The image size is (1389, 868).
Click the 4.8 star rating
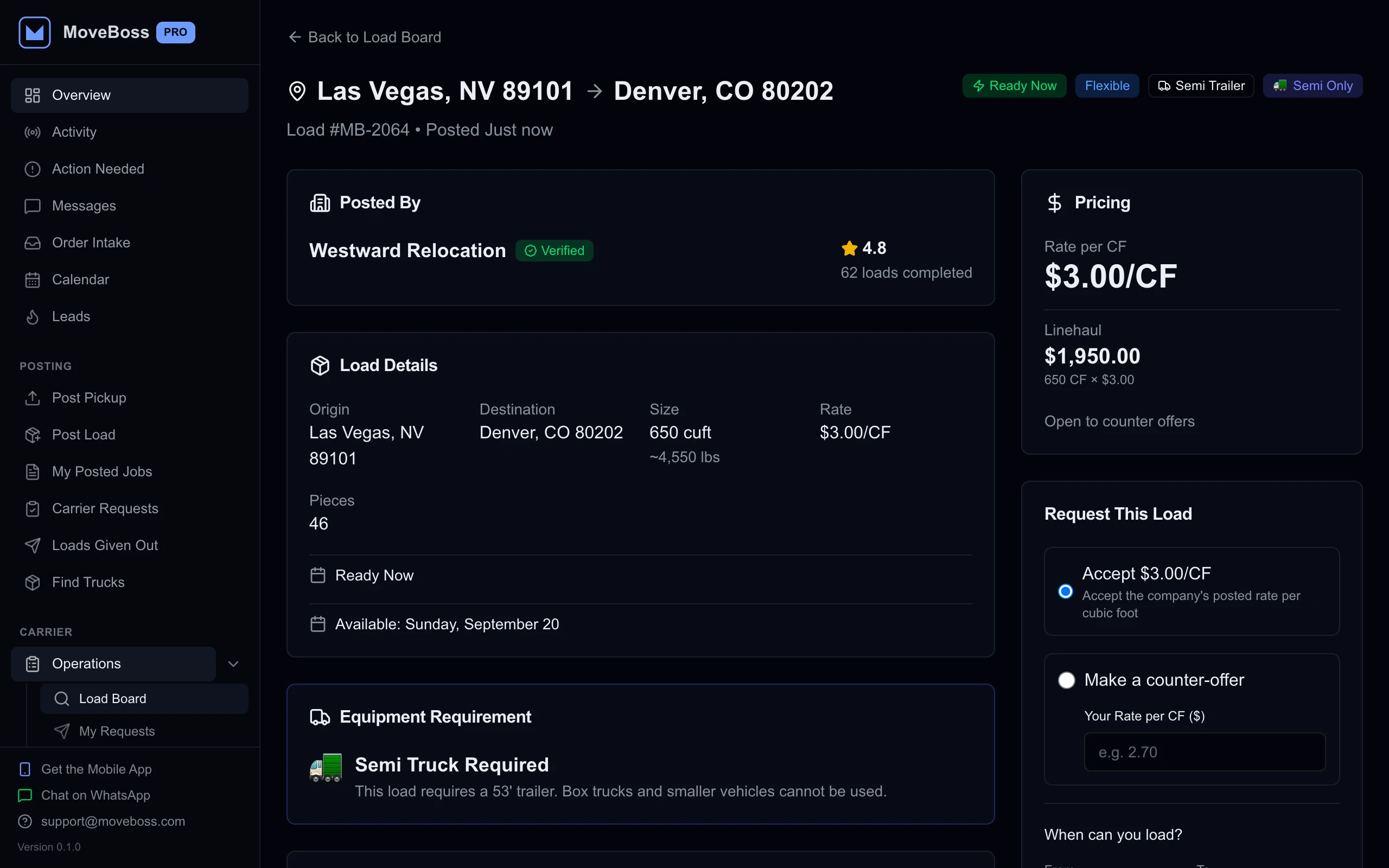pyautogui.click(x=864, y=248)
